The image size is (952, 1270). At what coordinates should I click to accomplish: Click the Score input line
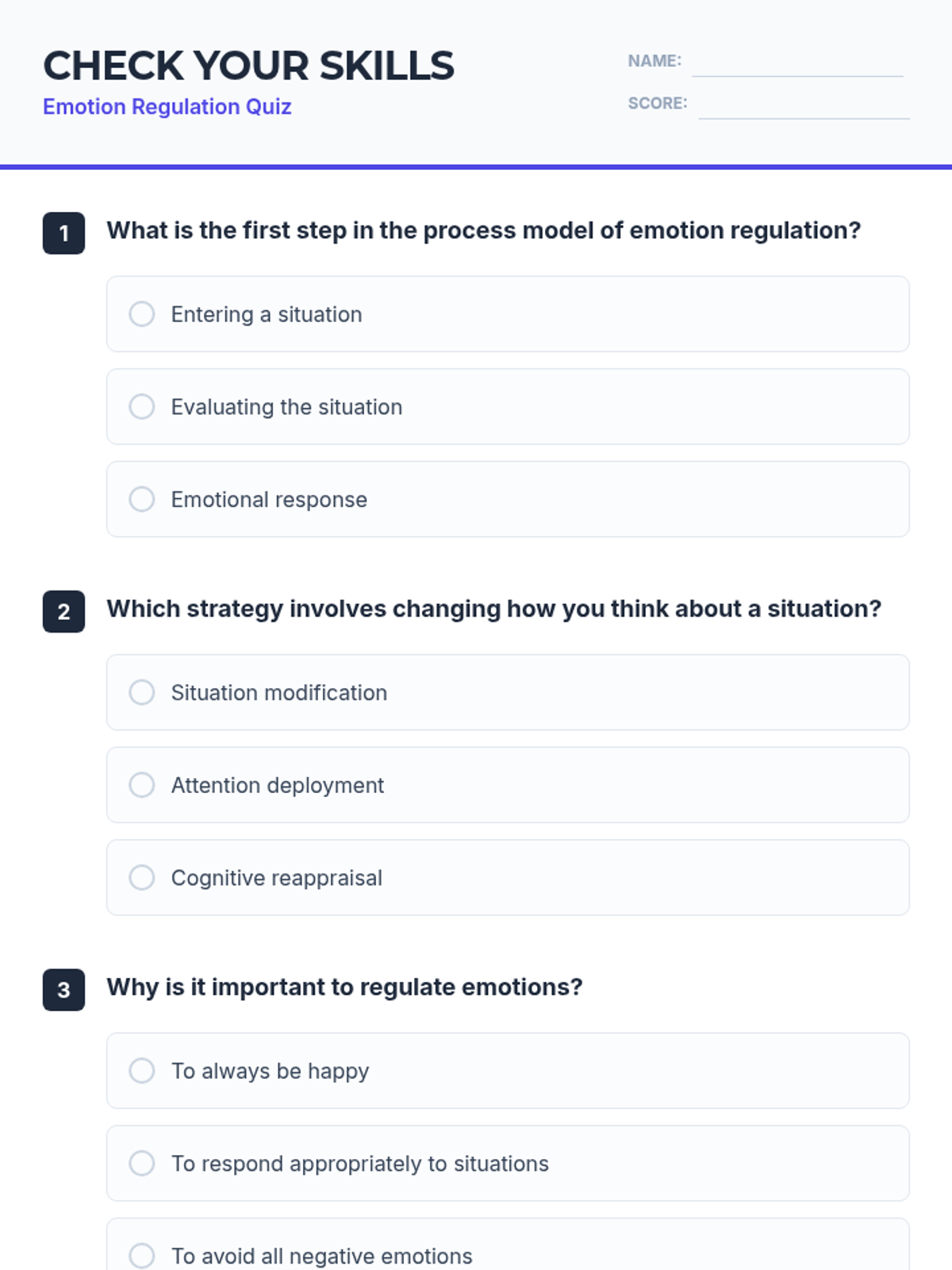click(x=803, y=106)
